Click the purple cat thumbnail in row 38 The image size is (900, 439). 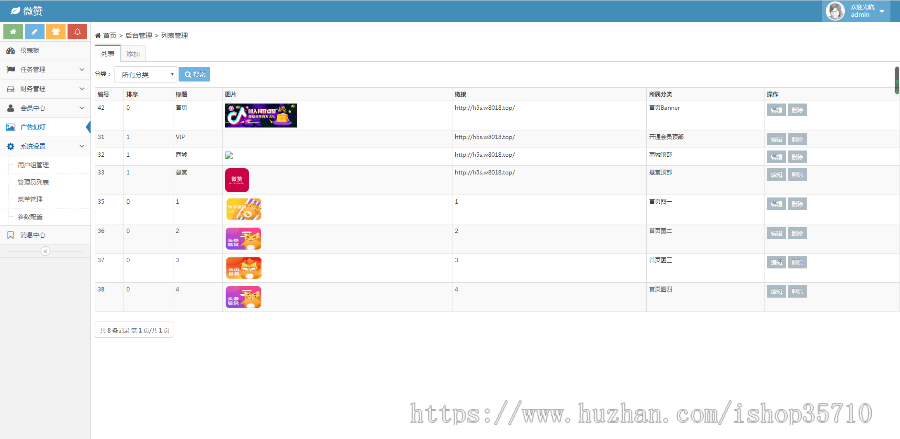coord(243,297)
